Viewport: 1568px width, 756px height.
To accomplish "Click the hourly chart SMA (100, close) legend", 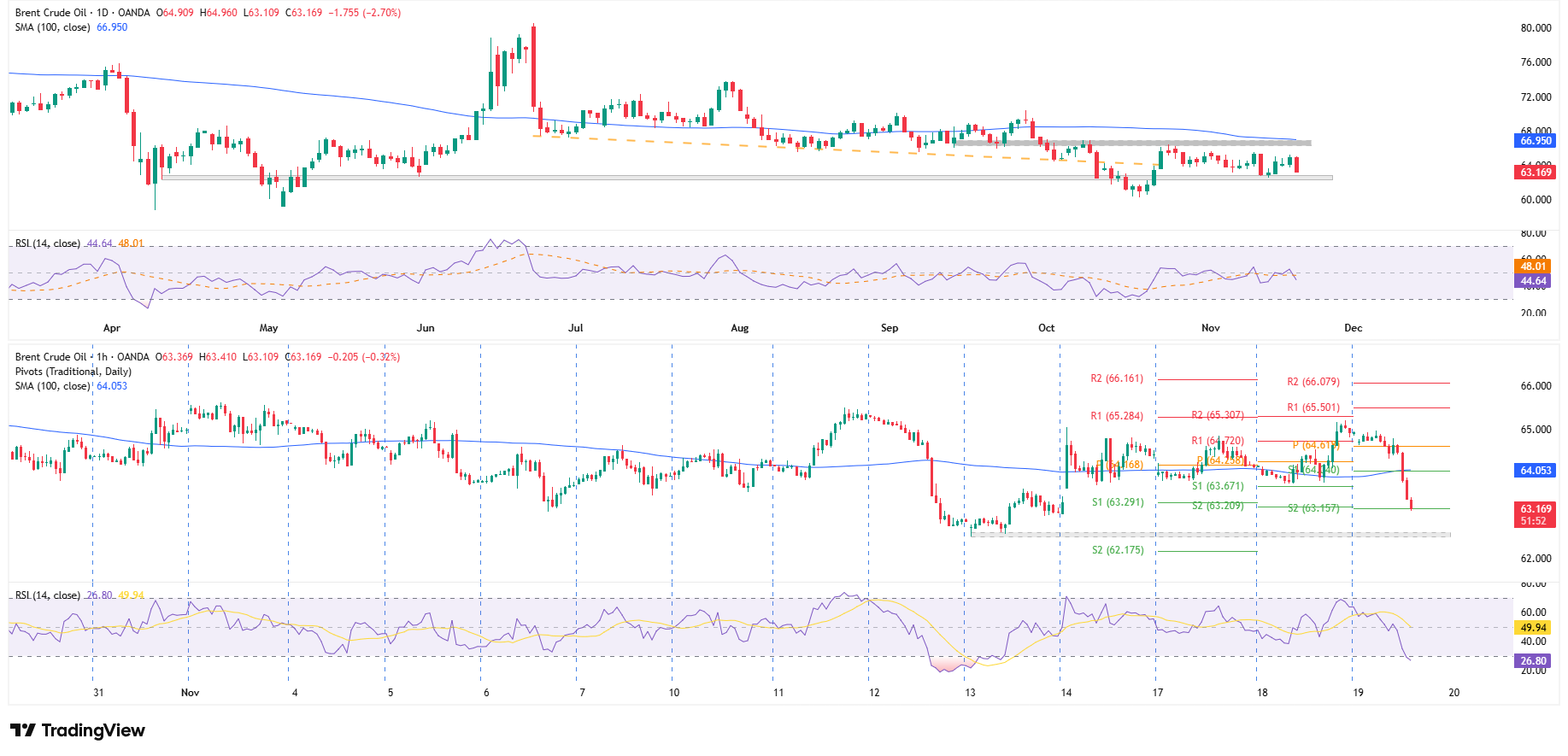I will pos(53,386).
